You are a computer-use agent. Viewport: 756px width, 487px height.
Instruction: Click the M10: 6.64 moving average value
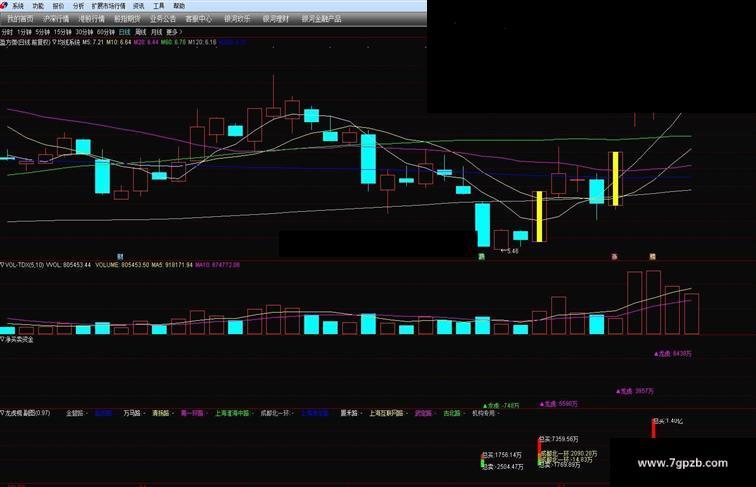119,42
